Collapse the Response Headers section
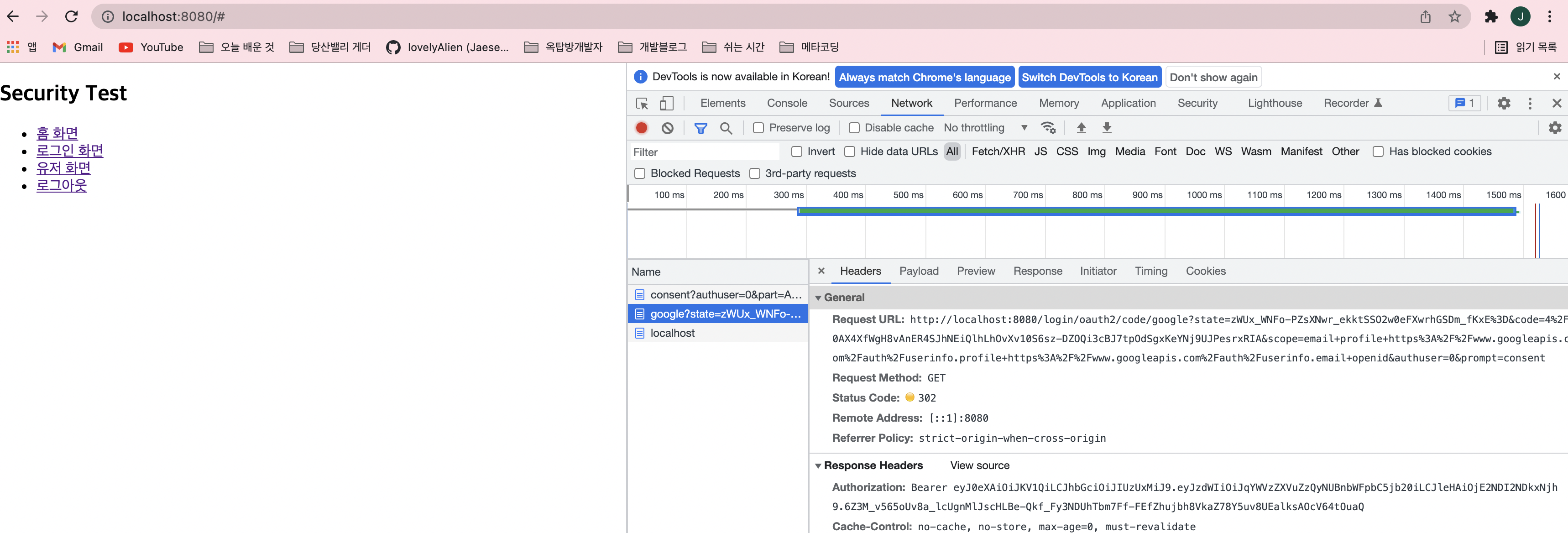Screen dimensions: 1568x533 (x=819, y=465)
